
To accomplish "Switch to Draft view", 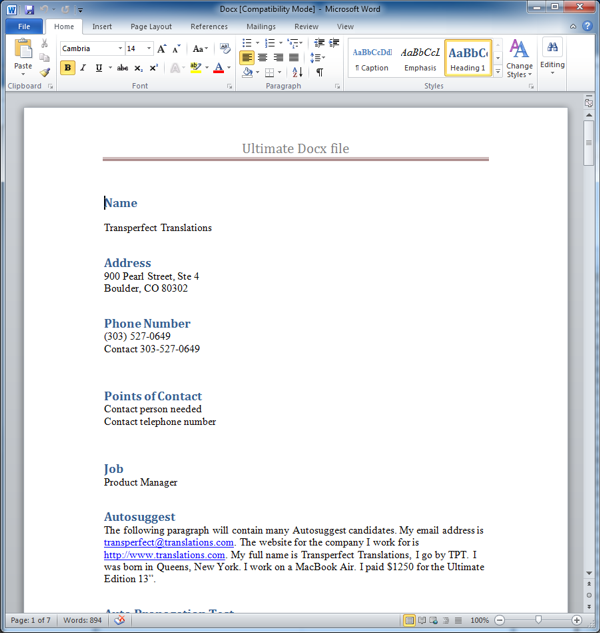I will coord(458,620).
